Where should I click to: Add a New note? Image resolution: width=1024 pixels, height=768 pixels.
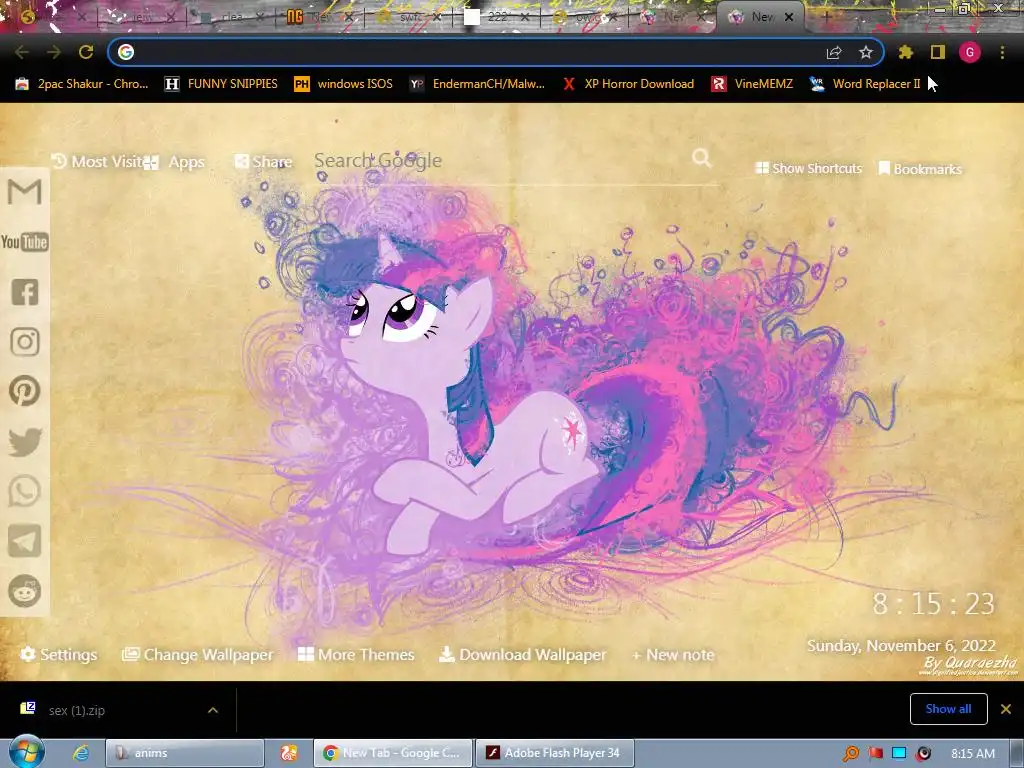click(673, 654)
